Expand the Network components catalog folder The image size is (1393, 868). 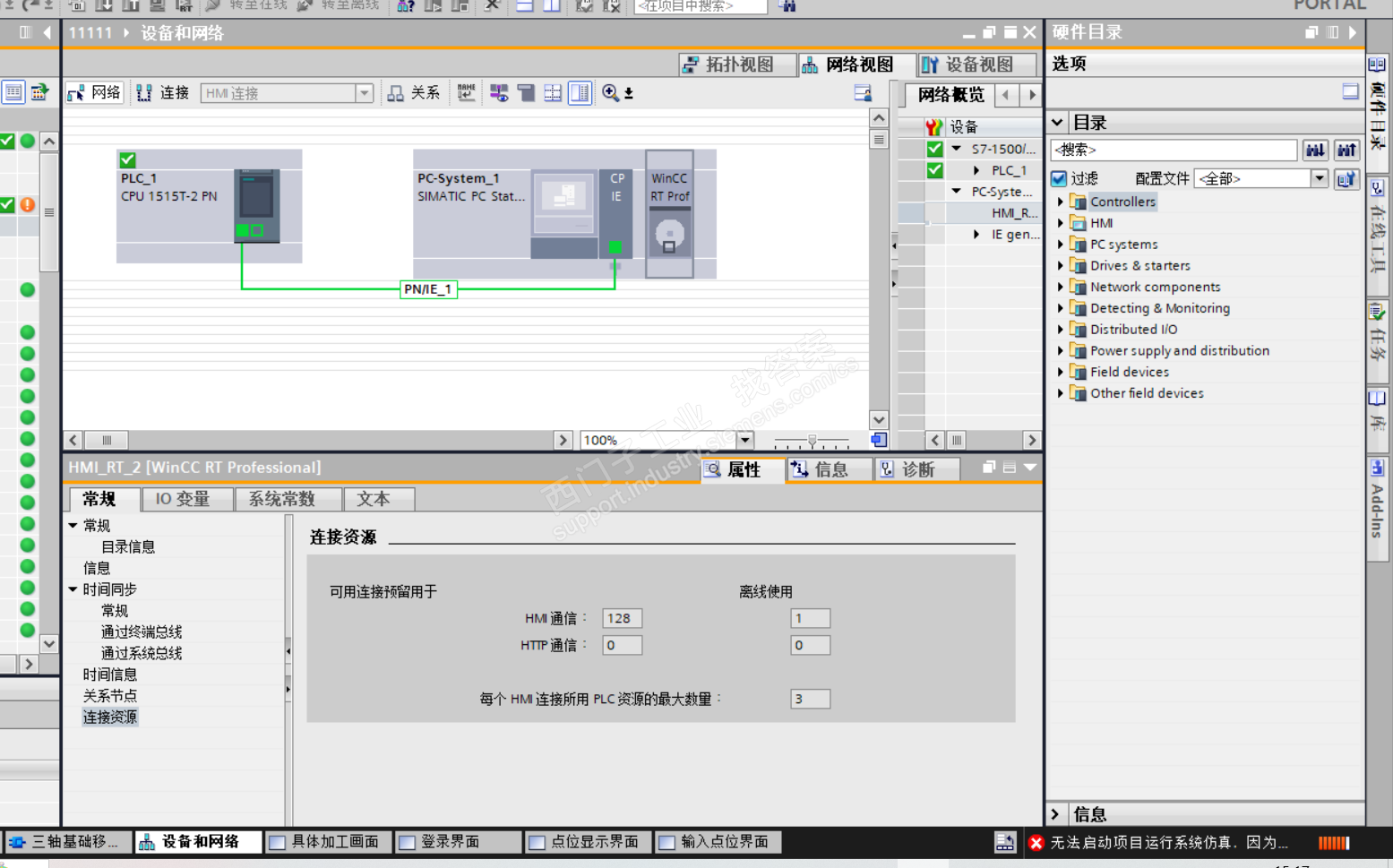pyautogui.click(x=1061, y=288)
